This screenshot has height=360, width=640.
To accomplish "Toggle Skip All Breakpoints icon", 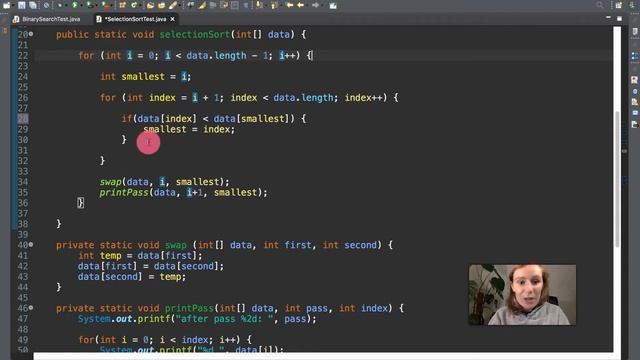I will coord(46,5).
